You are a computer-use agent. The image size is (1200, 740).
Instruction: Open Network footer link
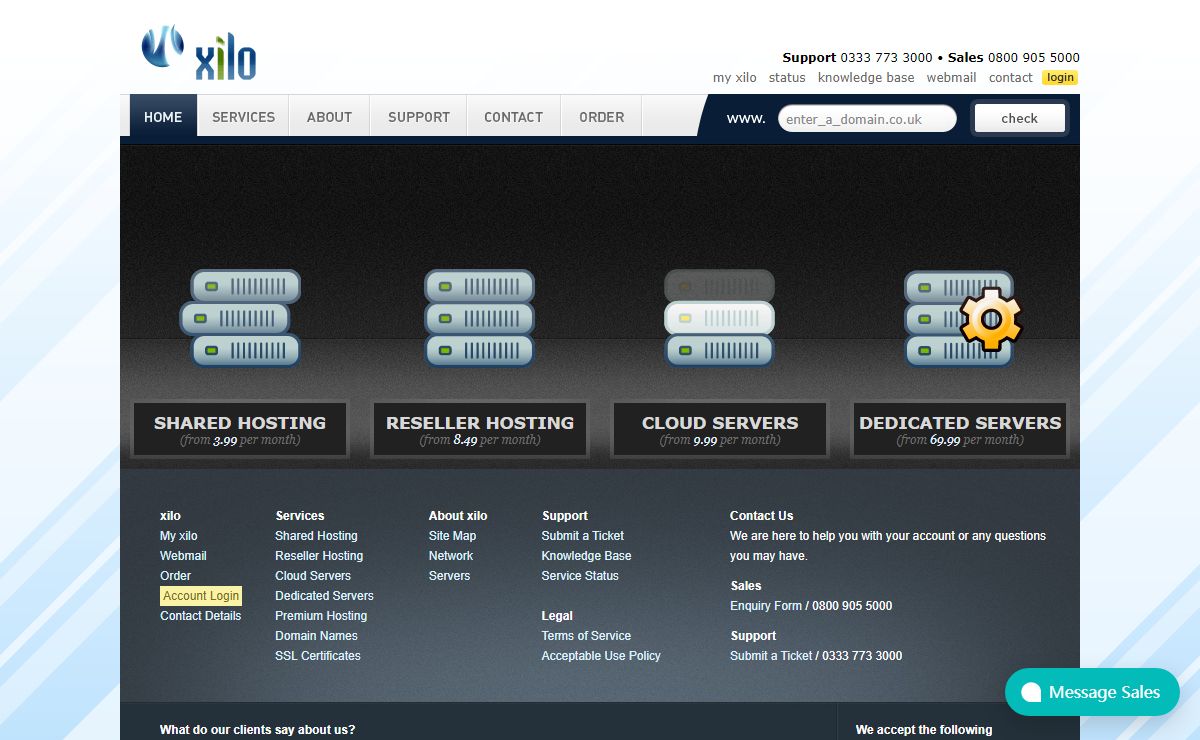451,556
